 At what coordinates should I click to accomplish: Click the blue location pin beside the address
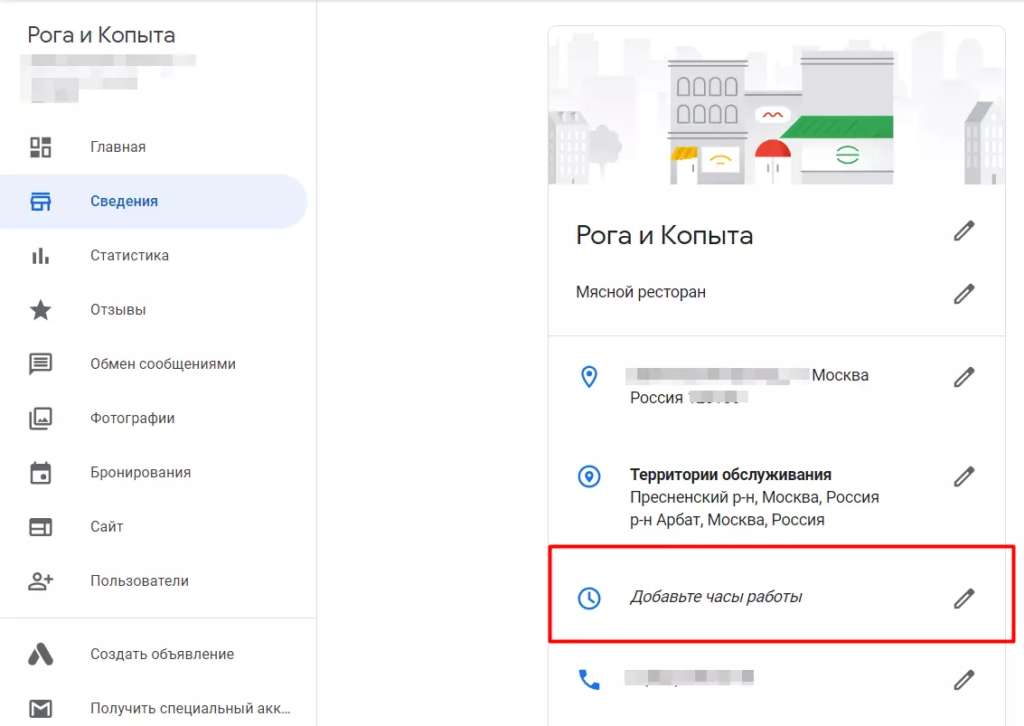[x=589, y=377]
